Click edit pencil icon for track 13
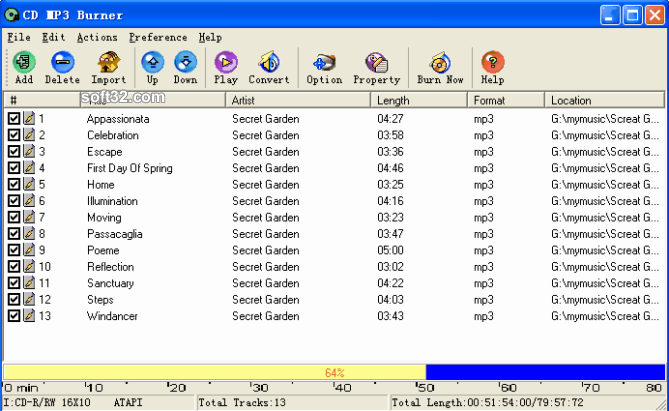 29,315
